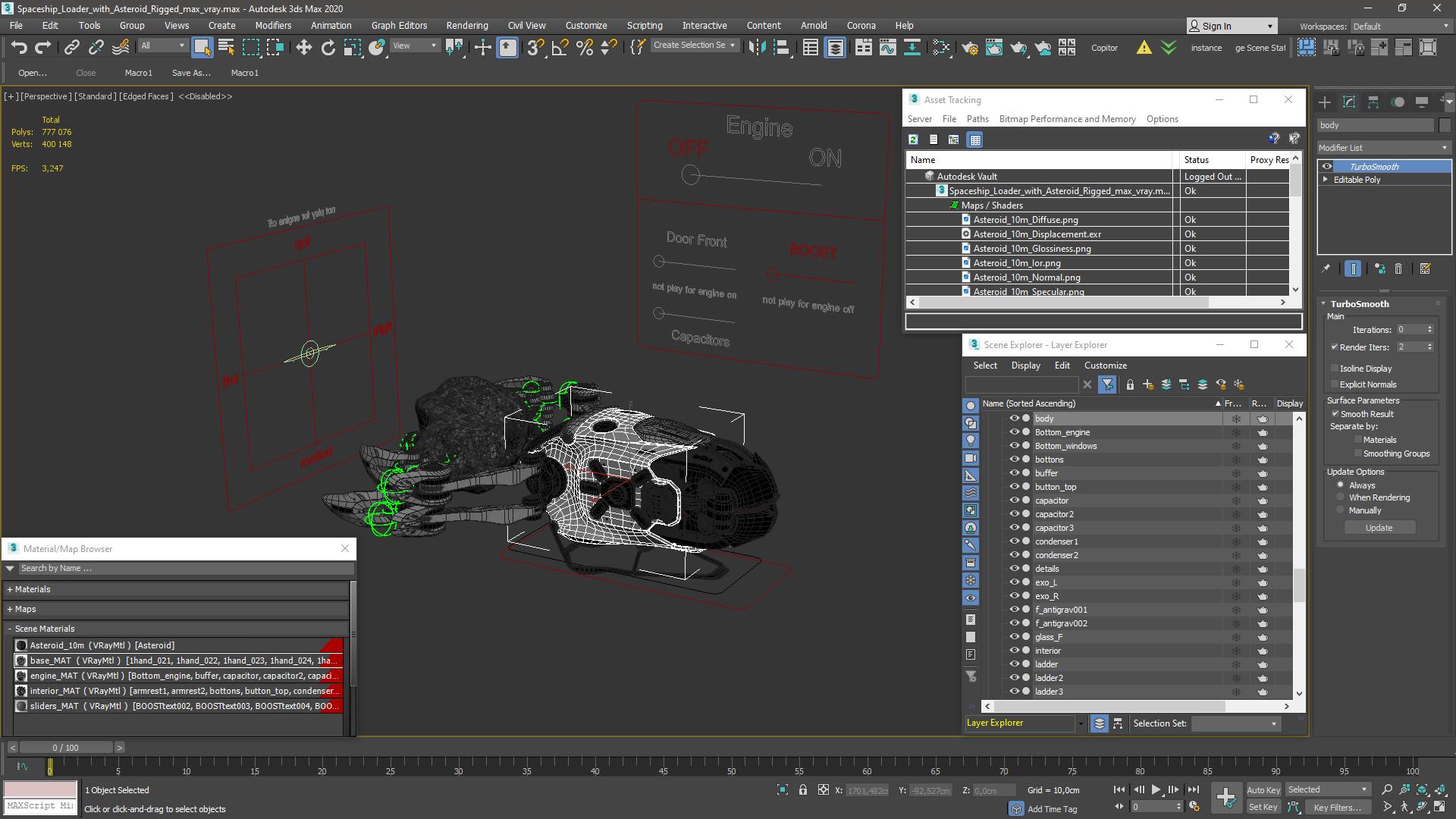Select the When Rendering radio option
1456x819 pixels.
(1340, 497)
